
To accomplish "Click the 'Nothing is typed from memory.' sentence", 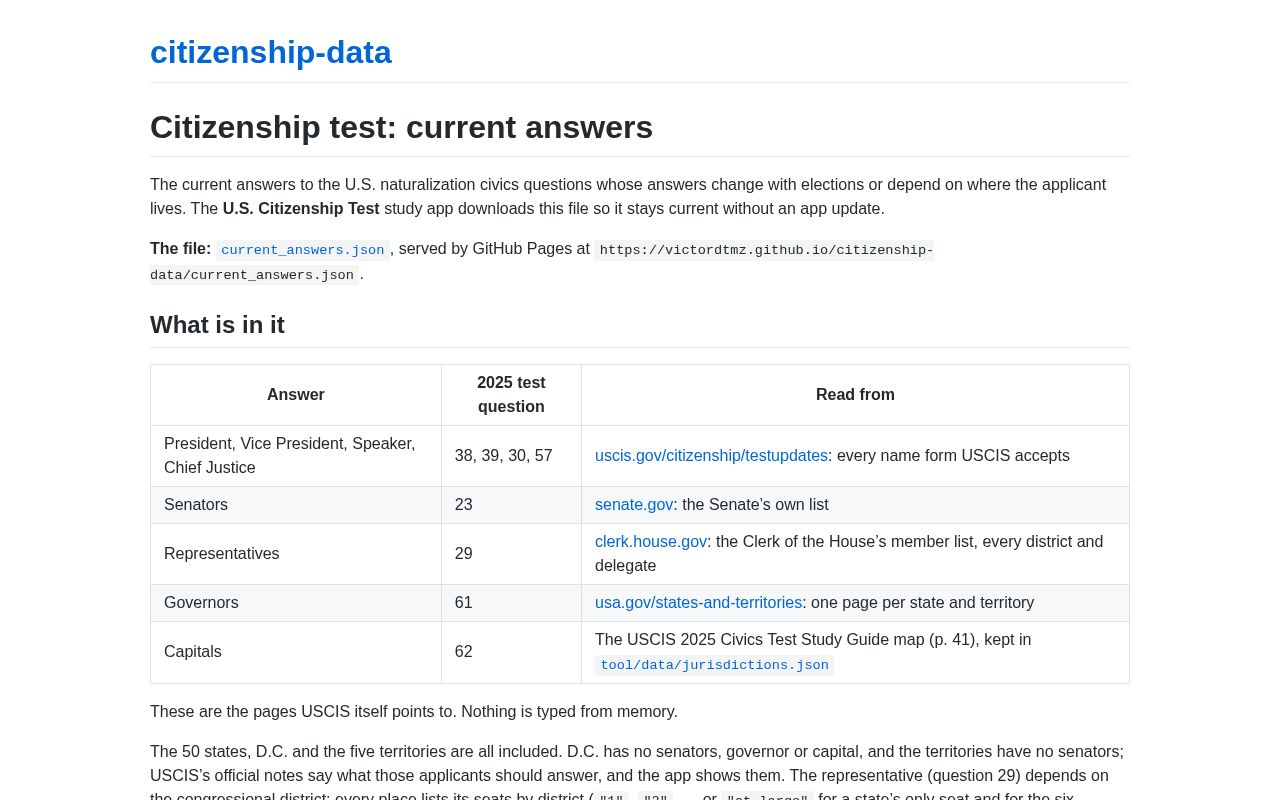I will pyautogui.click(x=569, y=712).
